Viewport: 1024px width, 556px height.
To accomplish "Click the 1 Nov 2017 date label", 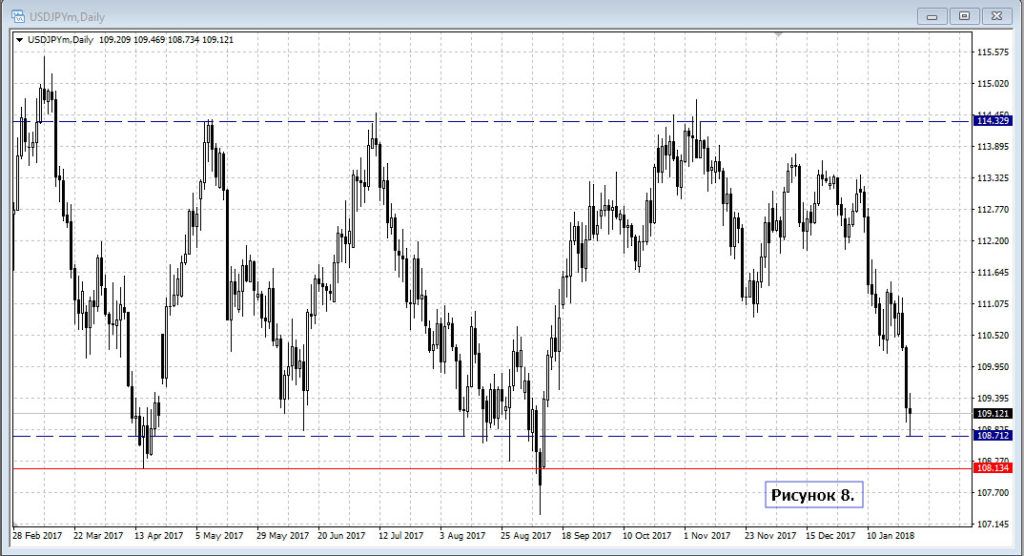I will point(707,535).
